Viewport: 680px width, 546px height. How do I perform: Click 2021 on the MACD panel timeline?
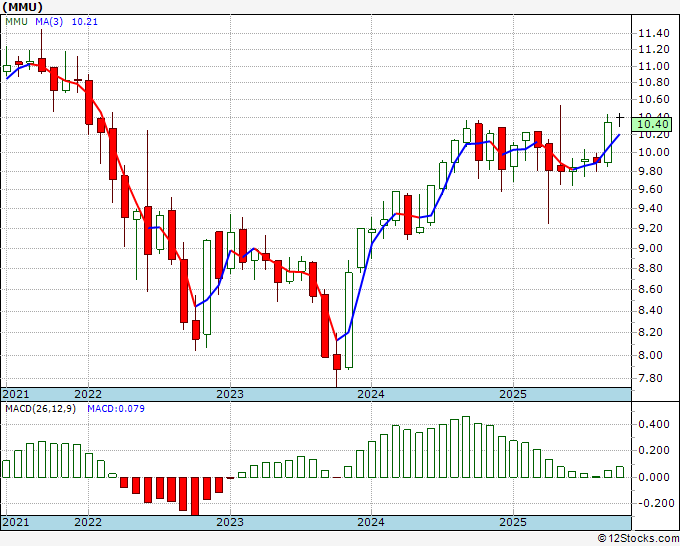coord(16,522)
